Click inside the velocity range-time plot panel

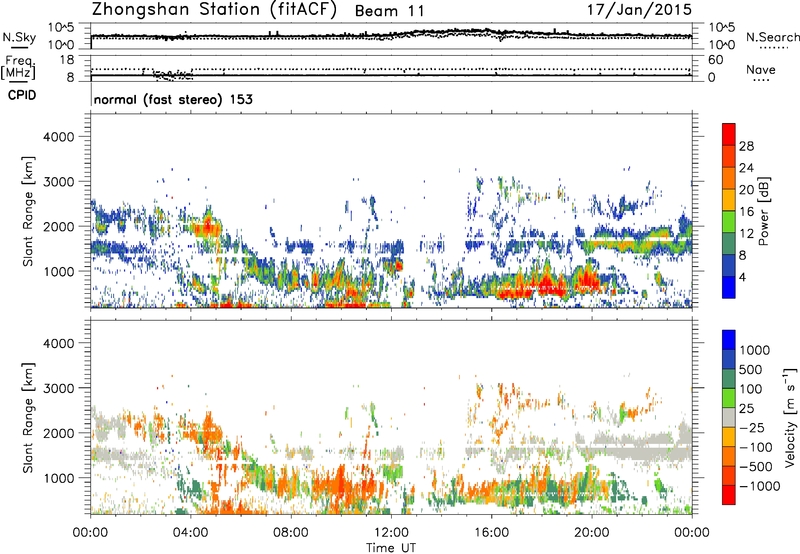pyautogui.click(x=391, y=418)
